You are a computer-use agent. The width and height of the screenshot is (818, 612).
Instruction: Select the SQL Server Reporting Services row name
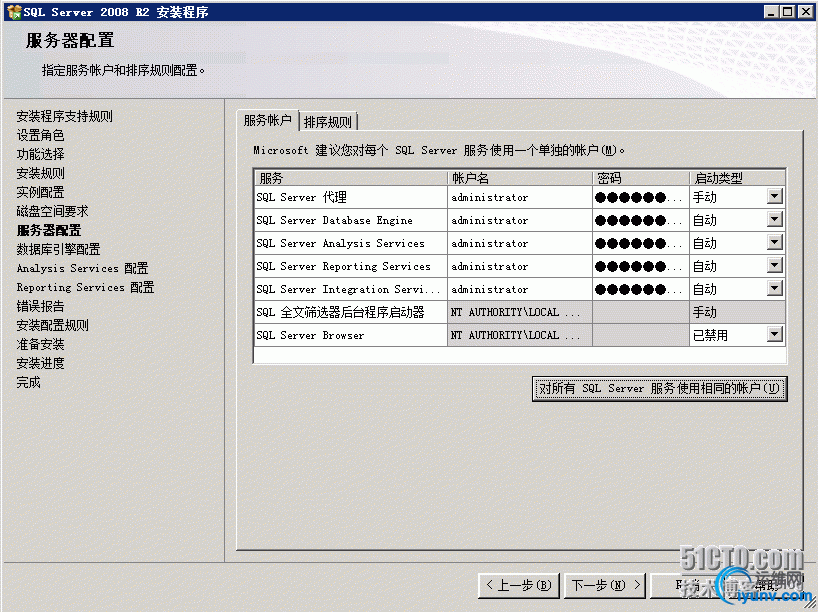coord(351,266)
